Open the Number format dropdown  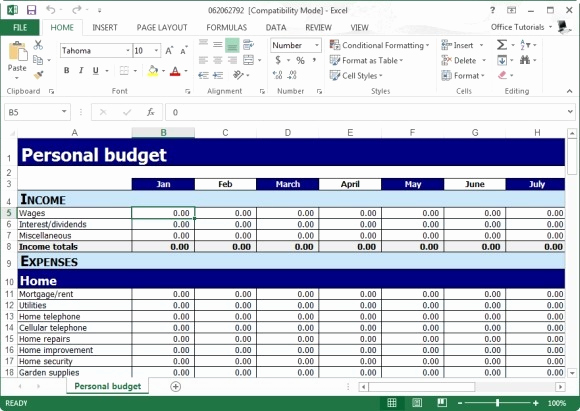[x=317, y=45]
